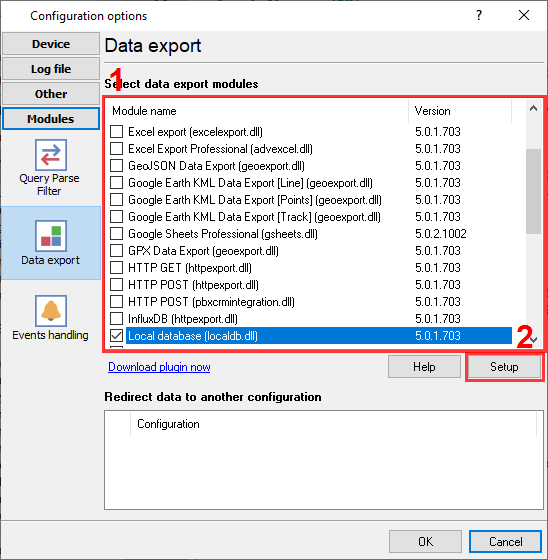This screenshot has width=548, height=560.
Task: Enable Google Earth KML Data Export [Line] checkbox
Action: [x=116, y=183]
